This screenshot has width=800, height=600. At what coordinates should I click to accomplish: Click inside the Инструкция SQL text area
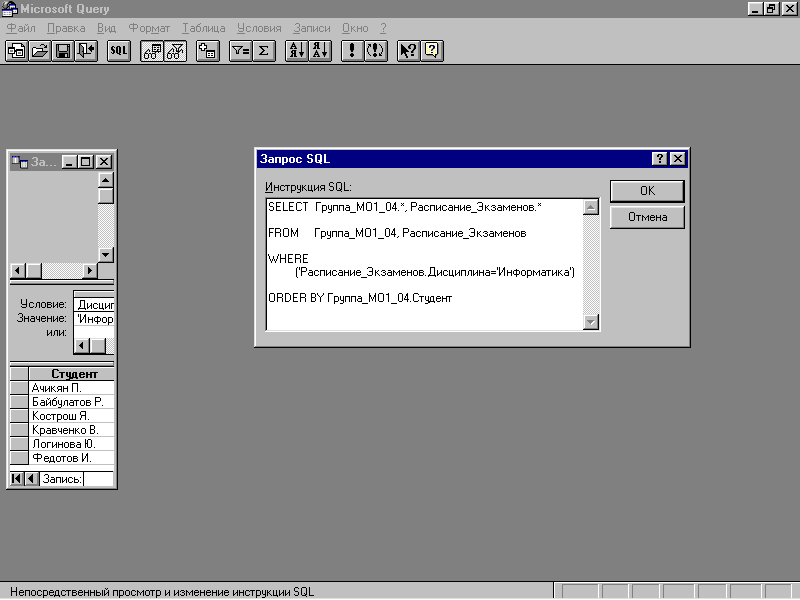pyautogui.click(x=424, y=265)
